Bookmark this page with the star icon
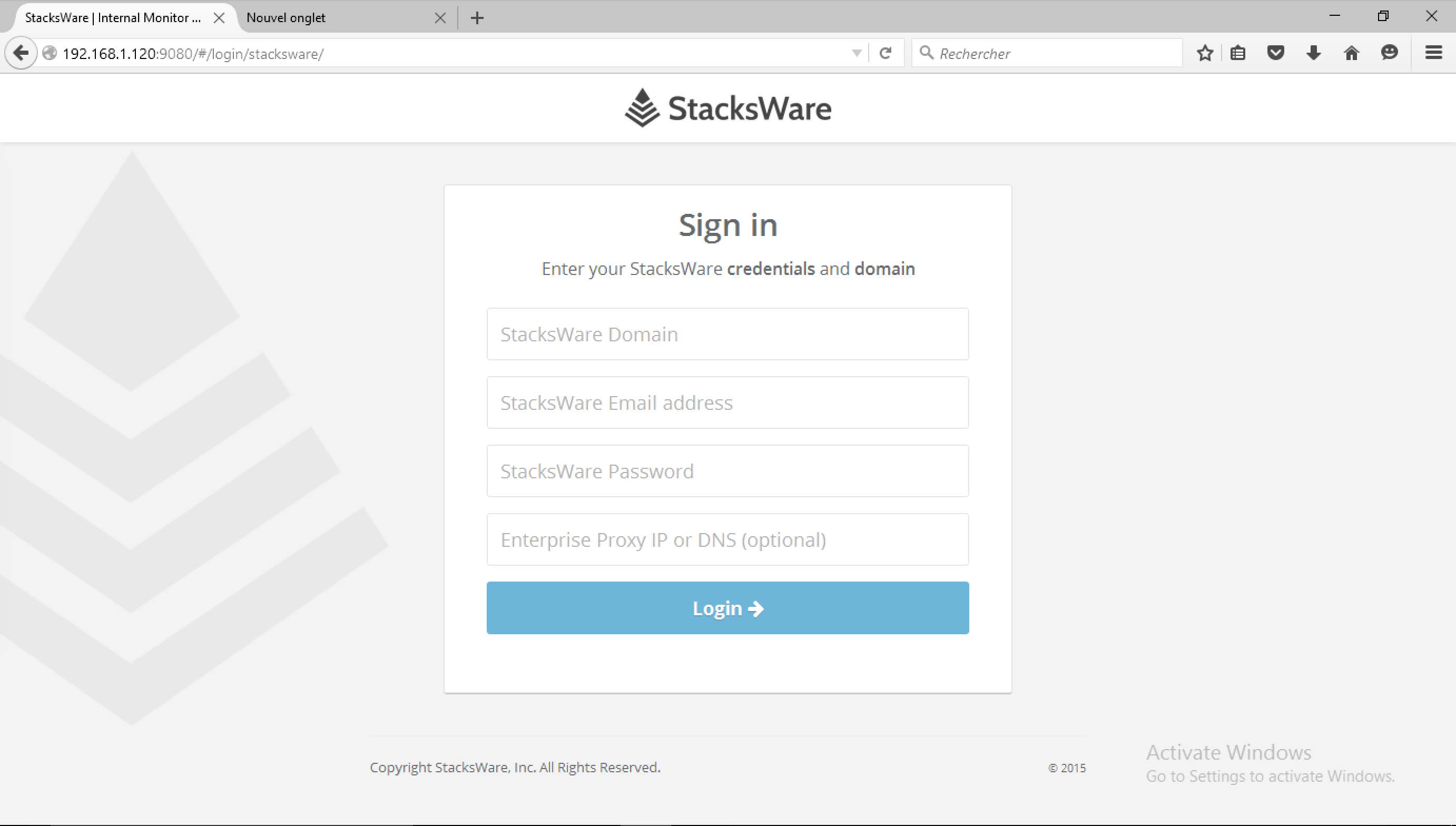1456x826 pixels. click(1205, 53)
